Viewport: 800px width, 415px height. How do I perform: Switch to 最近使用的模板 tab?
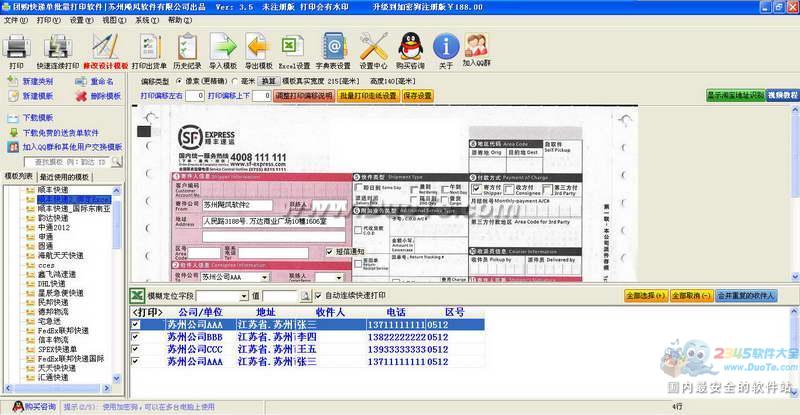(64, 177)
